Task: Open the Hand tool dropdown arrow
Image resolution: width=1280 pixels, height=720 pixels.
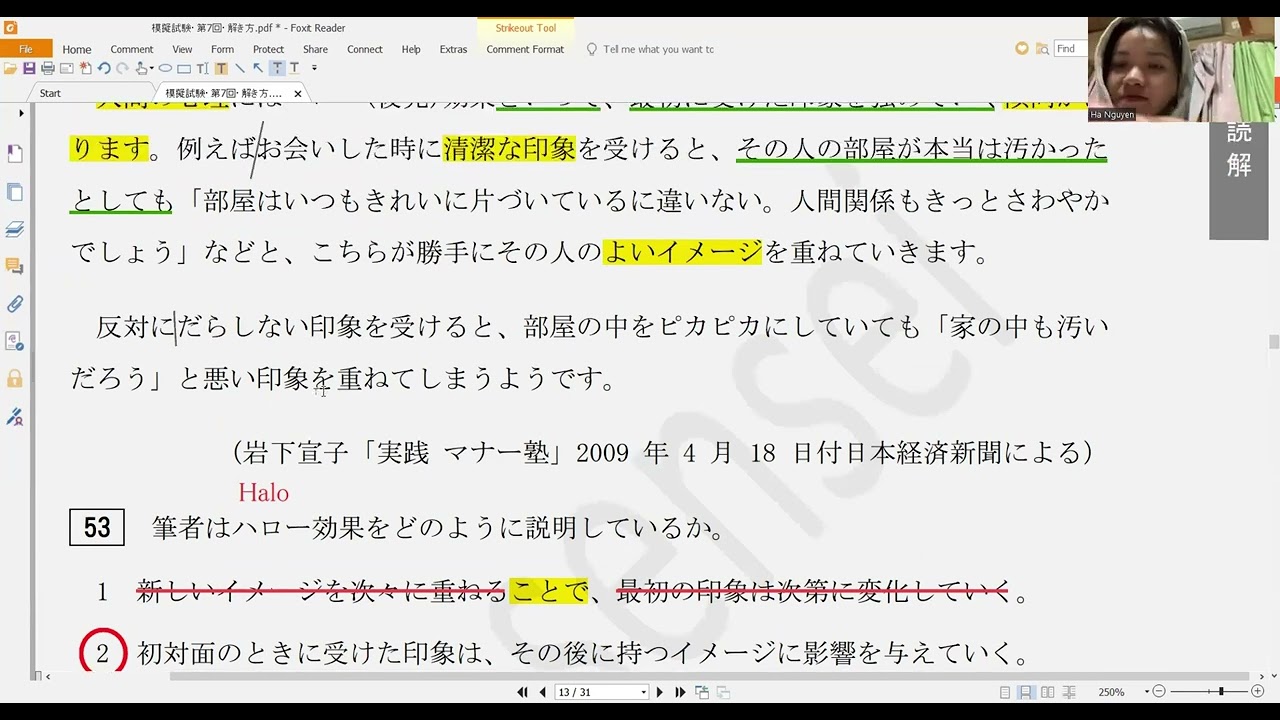Action: [151, 68]
